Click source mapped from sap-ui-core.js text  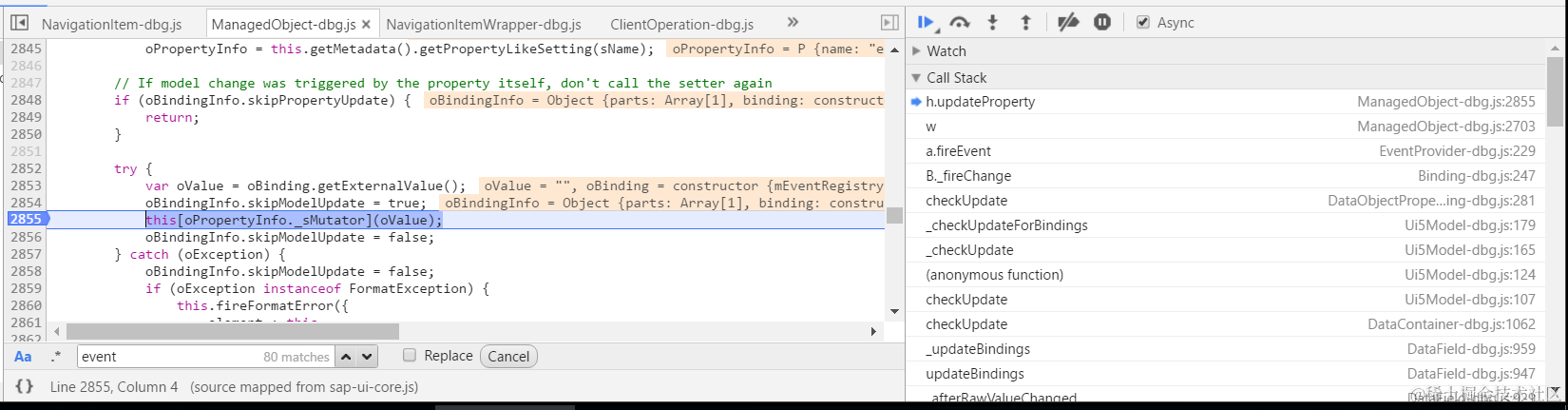coord(304,387)
